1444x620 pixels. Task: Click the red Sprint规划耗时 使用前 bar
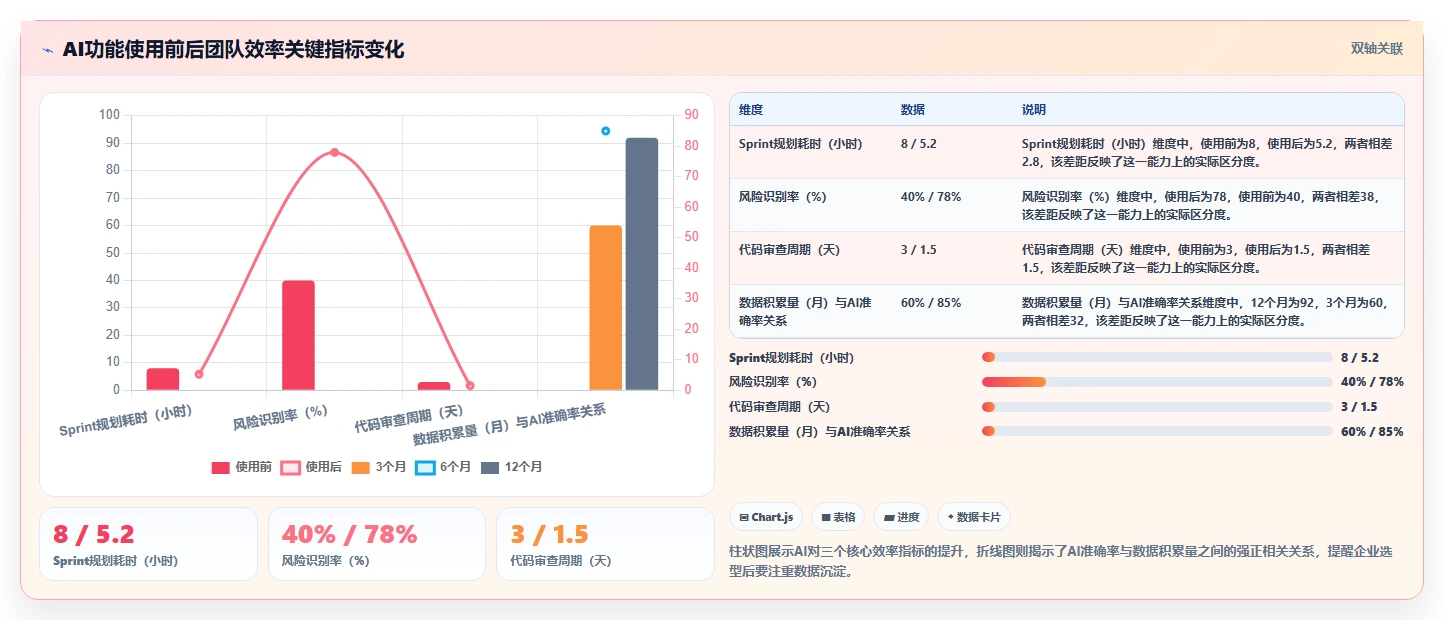(x=163, y=379)
